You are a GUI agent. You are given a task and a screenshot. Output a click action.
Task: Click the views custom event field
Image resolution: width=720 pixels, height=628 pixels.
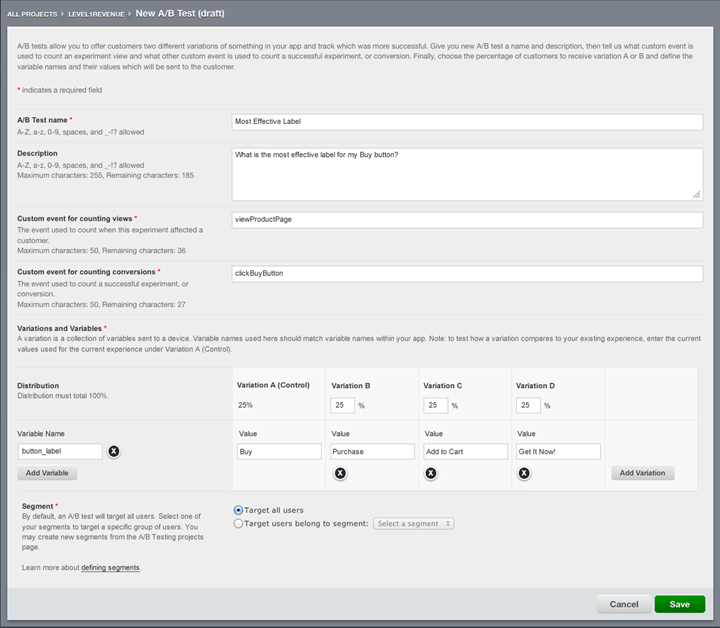[x=467, y=218]
